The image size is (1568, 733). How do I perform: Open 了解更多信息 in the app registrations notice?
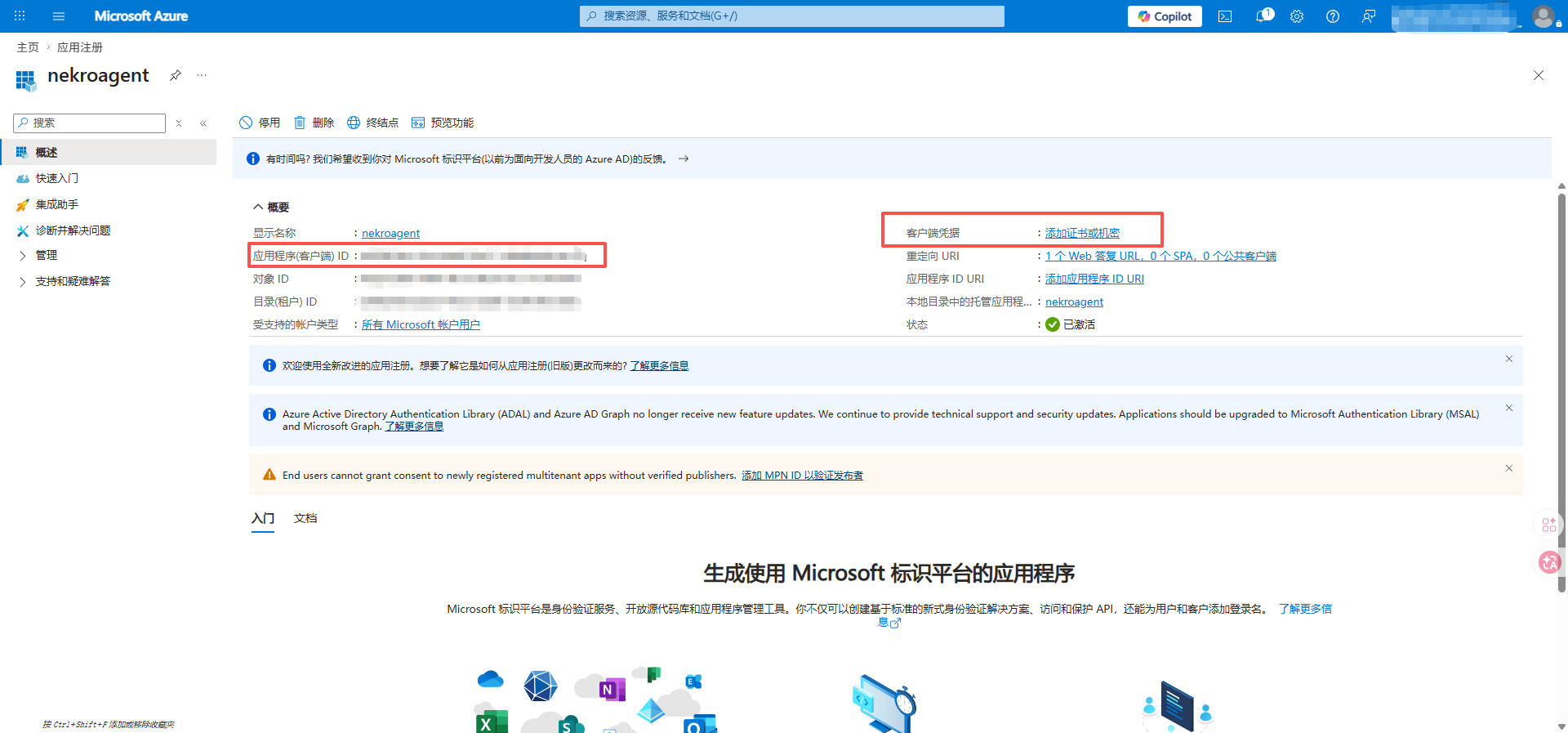tap(659, 366)
